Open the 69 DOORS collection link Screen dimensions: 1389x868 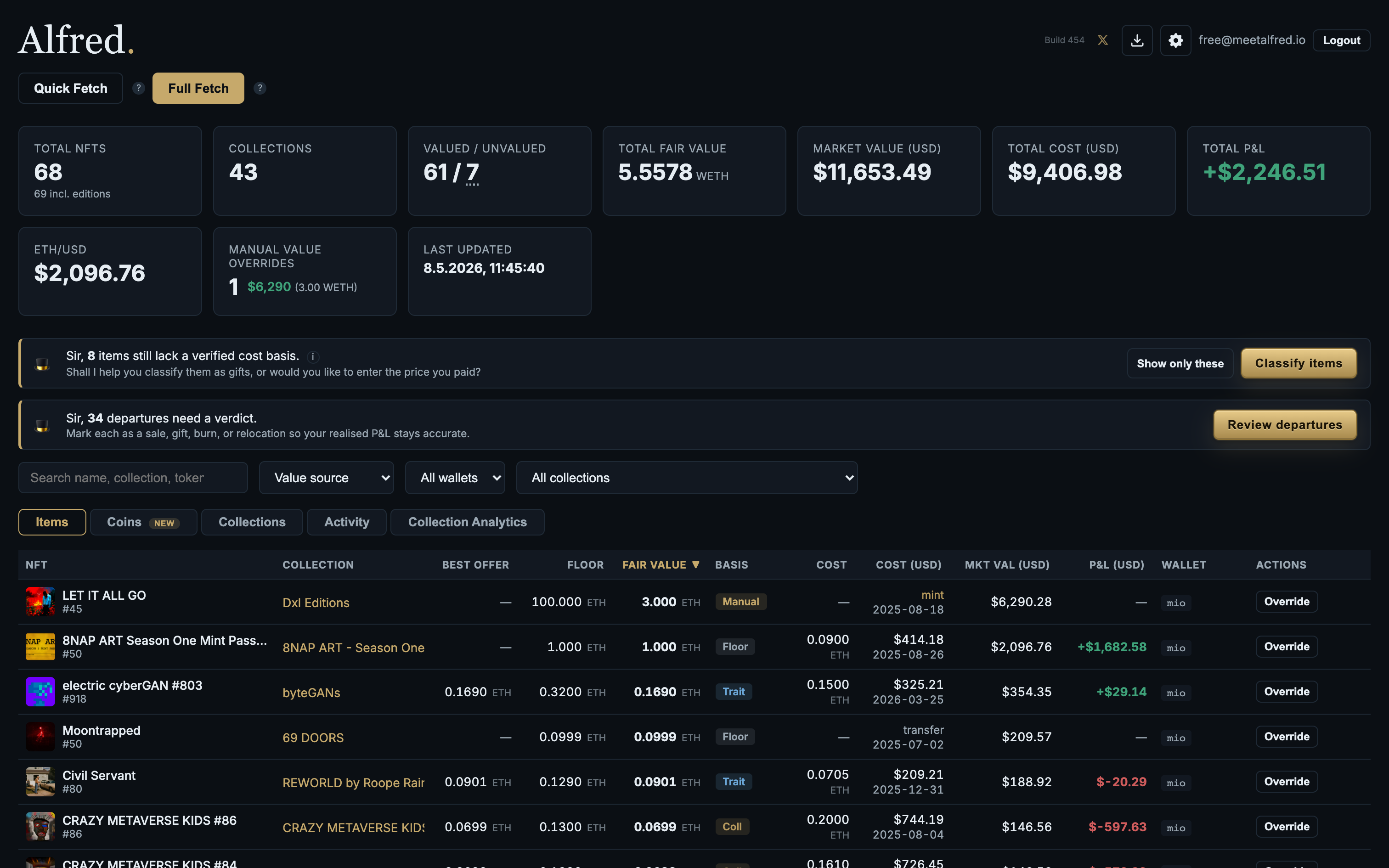[313, 738]
